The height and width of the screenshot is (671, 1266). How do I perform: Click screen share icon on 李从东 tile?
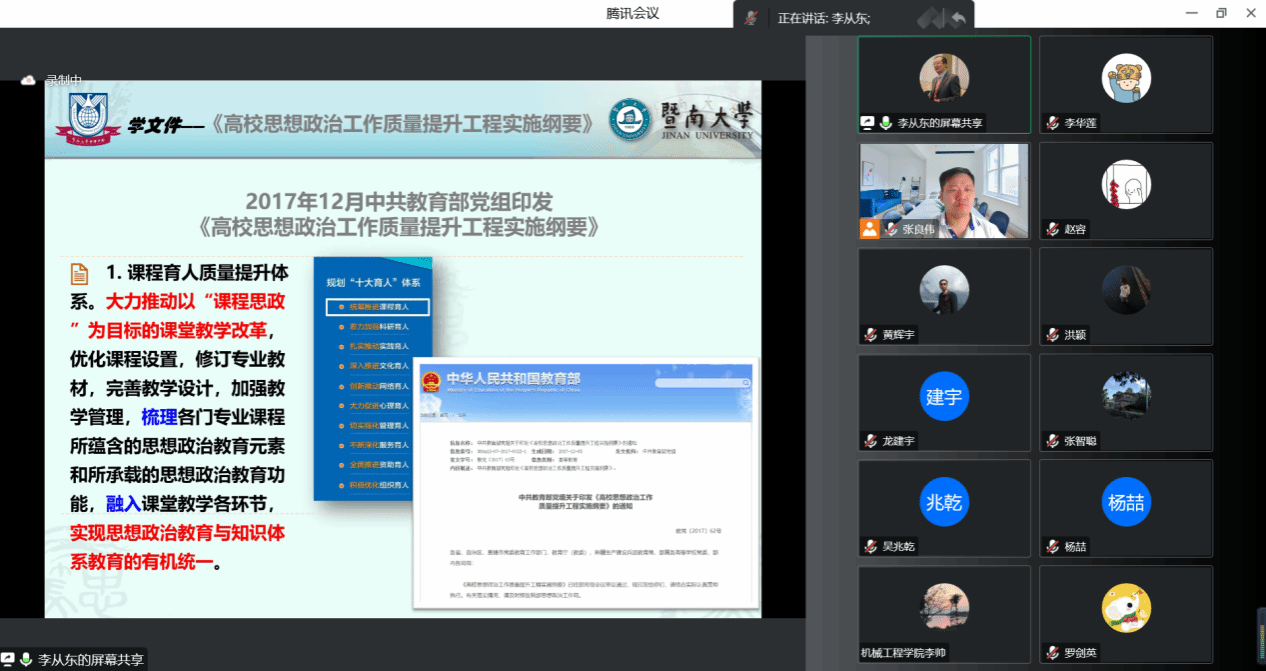[868, 123]
